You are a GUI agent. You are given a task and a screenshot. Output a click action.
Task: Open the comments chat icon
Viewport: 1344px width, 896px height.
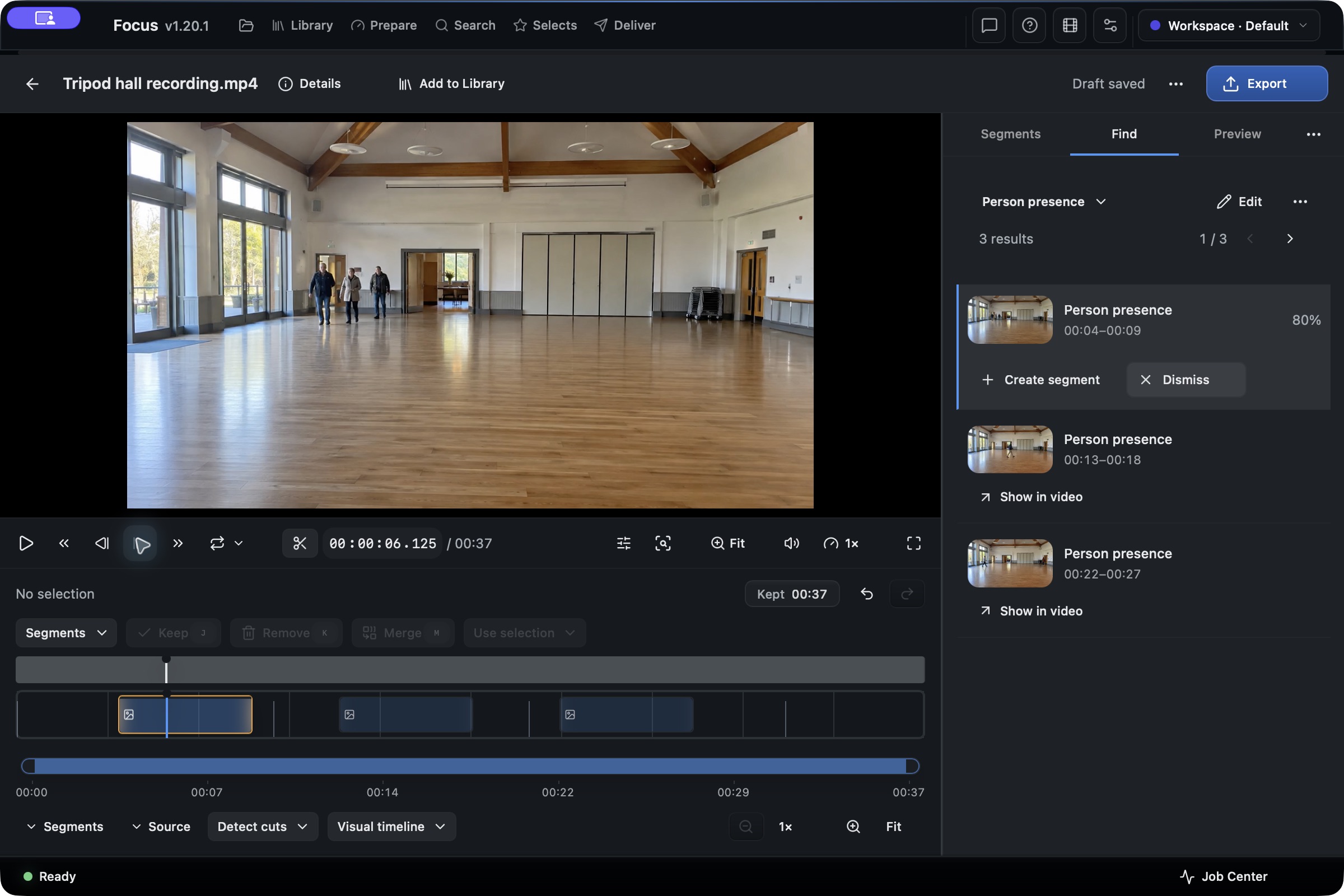(x=989, y=26)
